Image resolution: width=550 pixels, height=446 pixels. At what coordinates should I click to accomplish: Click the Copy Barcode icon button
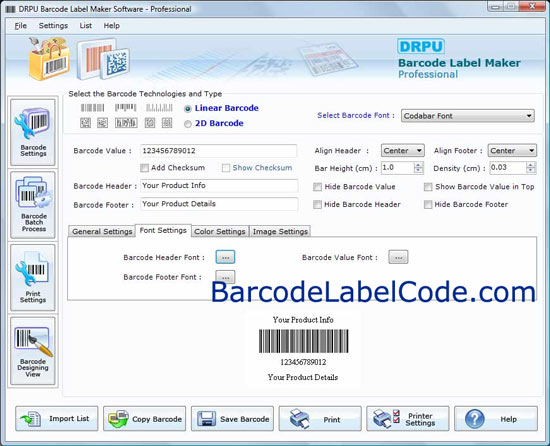click(144, 418)
